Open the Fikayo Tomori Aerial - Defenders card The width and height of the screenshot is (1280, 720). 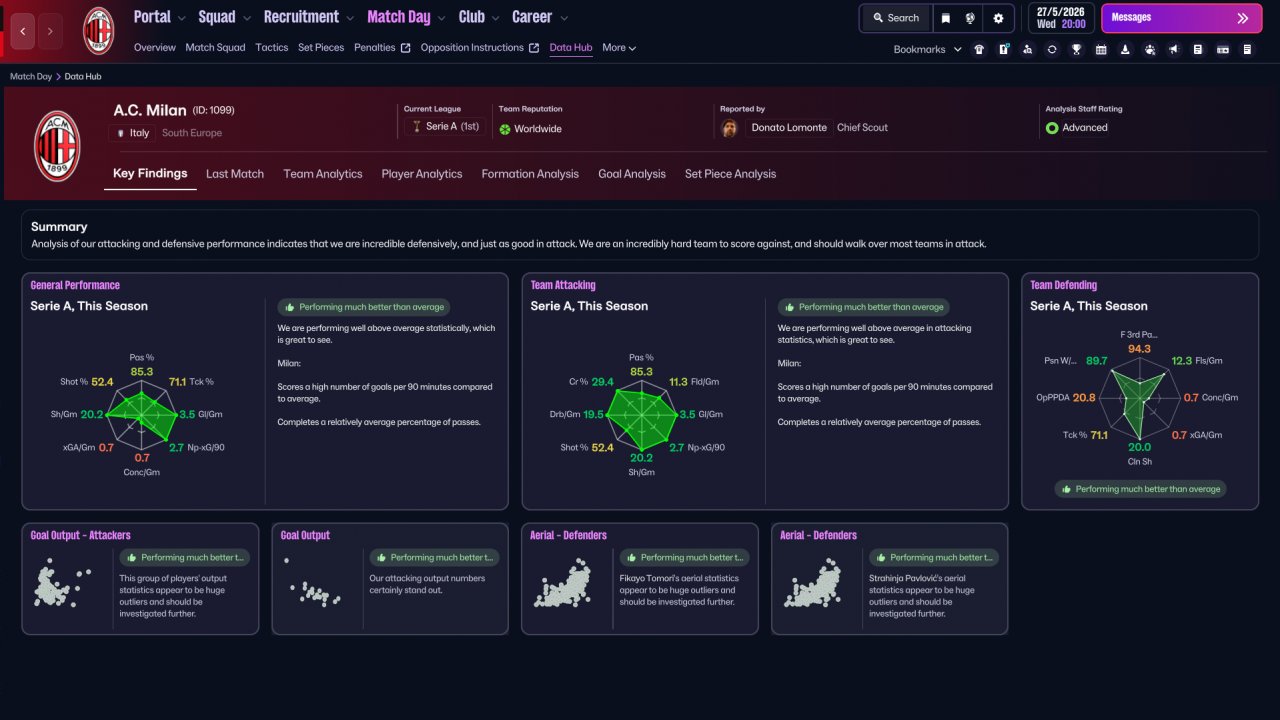640,579
